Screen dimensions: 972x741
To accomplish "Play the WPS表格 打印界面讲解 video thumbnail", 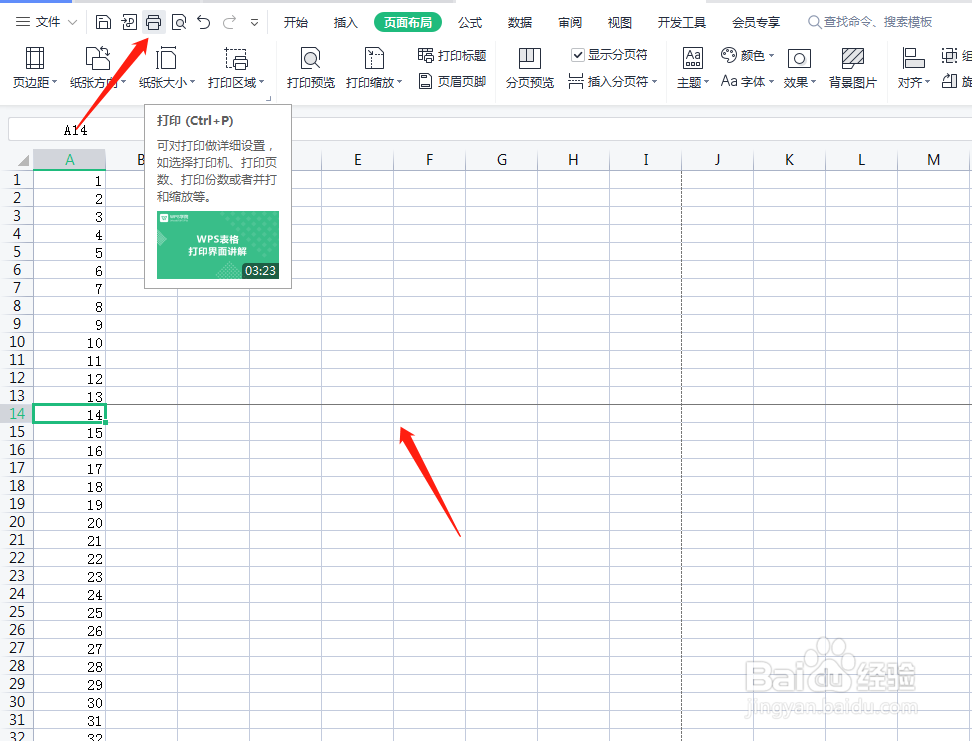I will pyautogui.click(x=218, y=245).
